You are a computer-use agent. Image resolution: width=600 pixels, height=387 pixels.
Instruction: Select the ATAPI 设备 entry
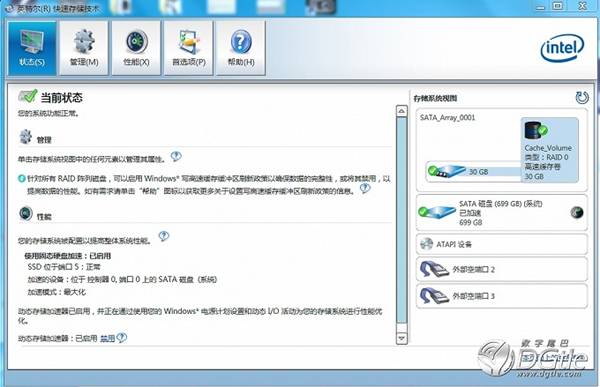point(502,244)
